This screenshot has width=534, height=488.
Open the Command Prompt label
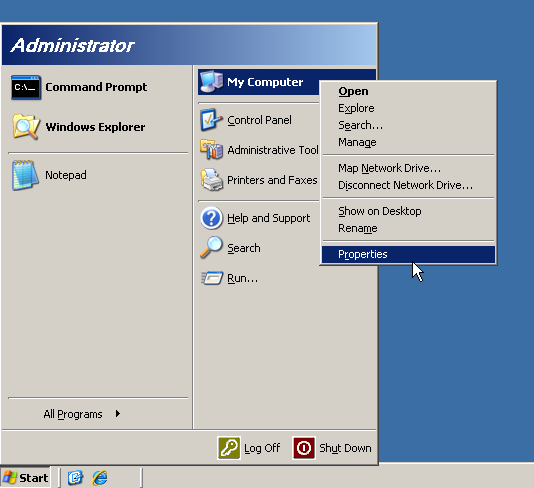[x=96, y=87]
